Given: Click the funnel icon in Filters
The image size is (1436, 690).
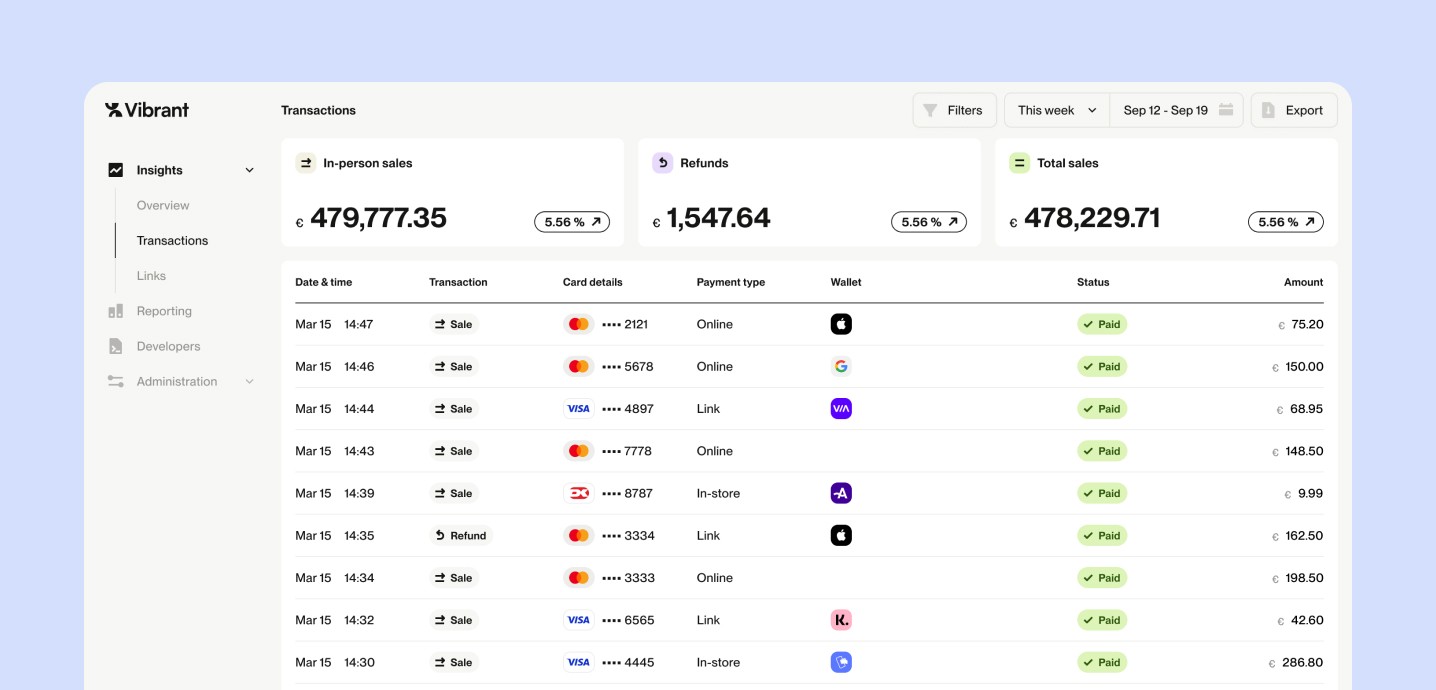Looking at the screenshot, I should tap(930, 110).
